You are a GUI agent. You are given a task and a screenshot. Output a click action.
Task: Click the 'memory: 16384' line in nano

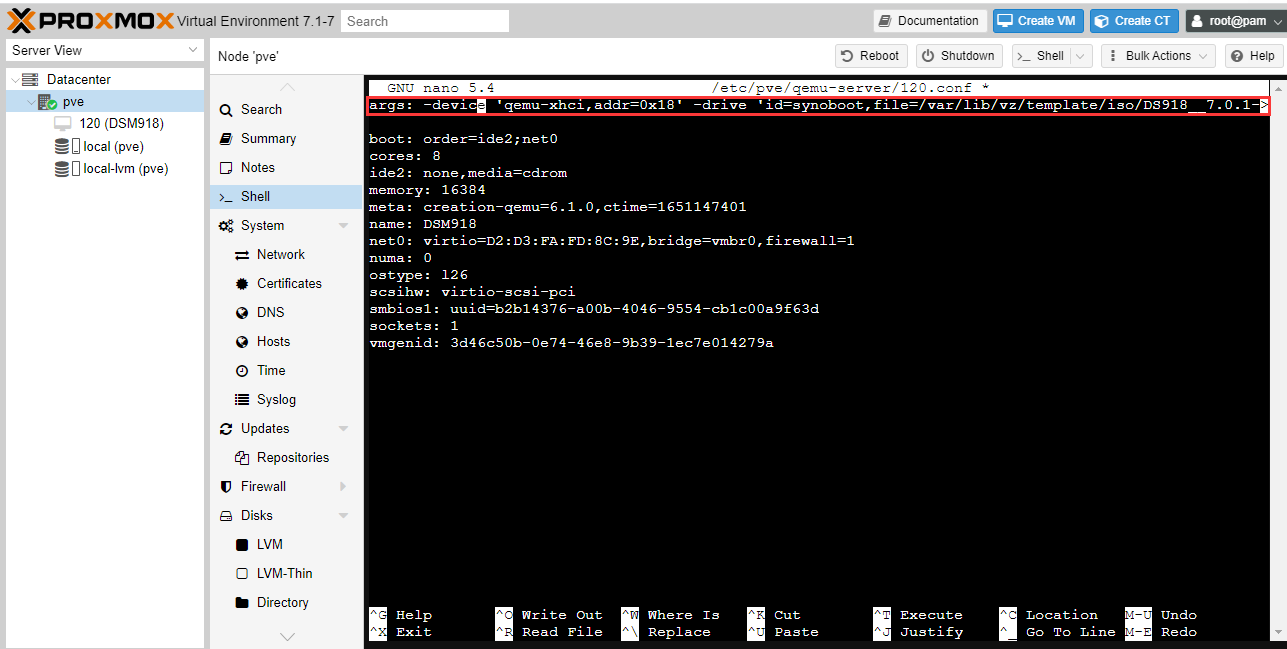point(427,190)
